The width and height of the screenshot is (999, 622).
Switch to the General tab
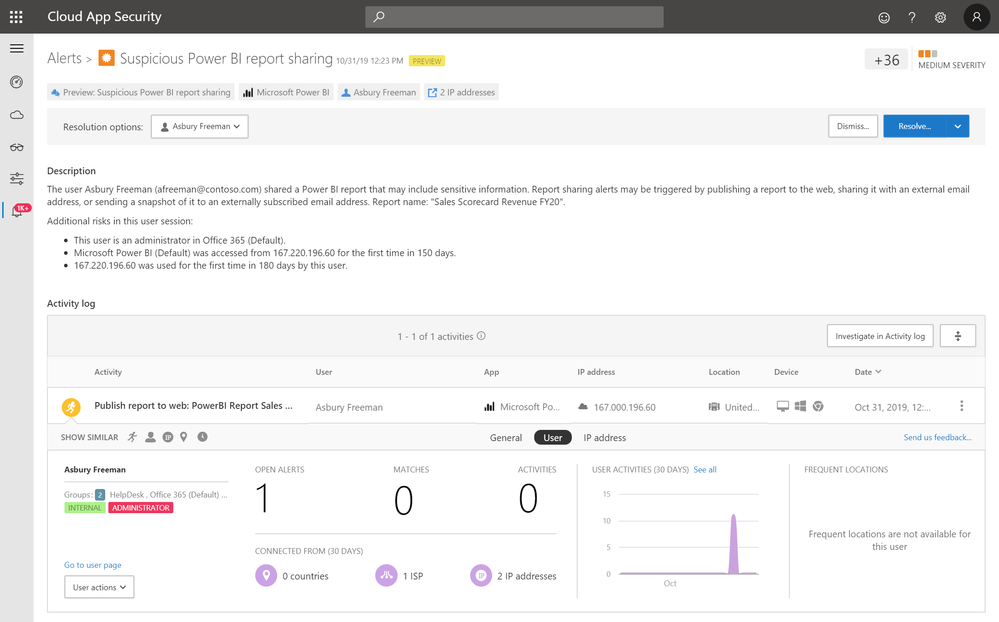pos(506,438)
